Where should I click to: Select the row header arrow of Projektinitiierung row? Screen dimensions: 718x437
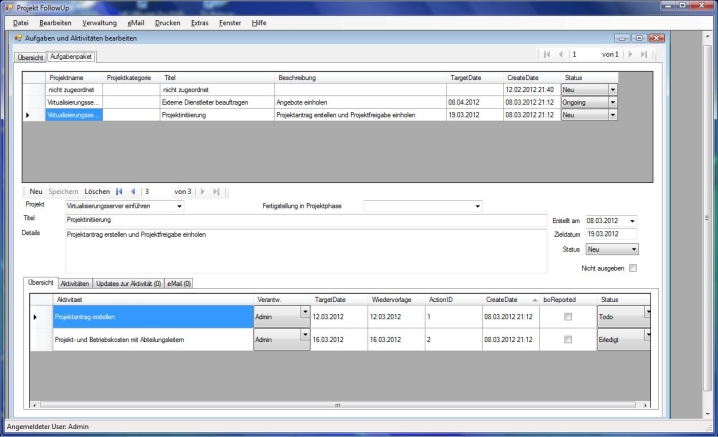tap(27, 116)
